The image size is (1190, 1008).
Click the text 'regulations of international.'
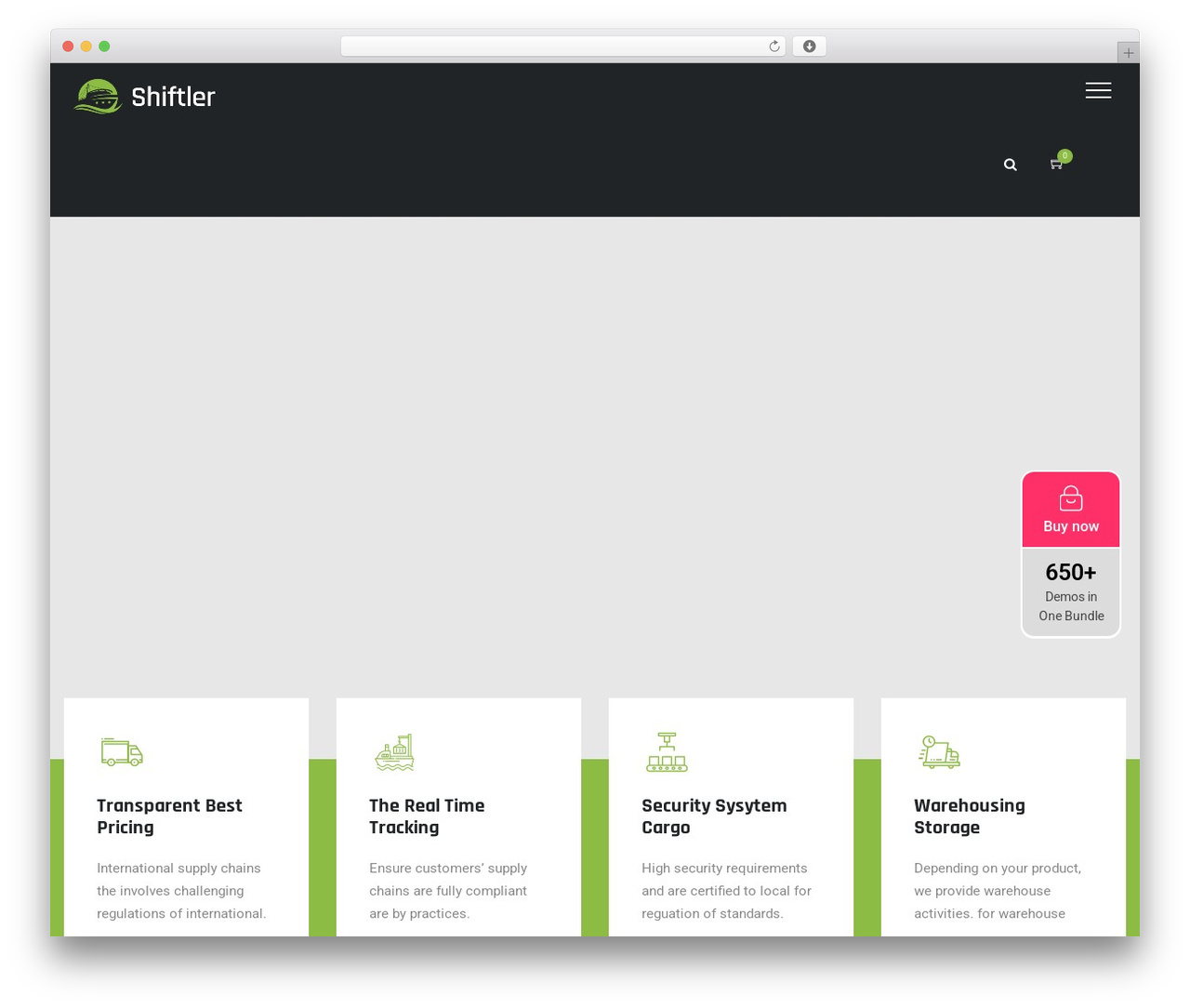[181, 914]
